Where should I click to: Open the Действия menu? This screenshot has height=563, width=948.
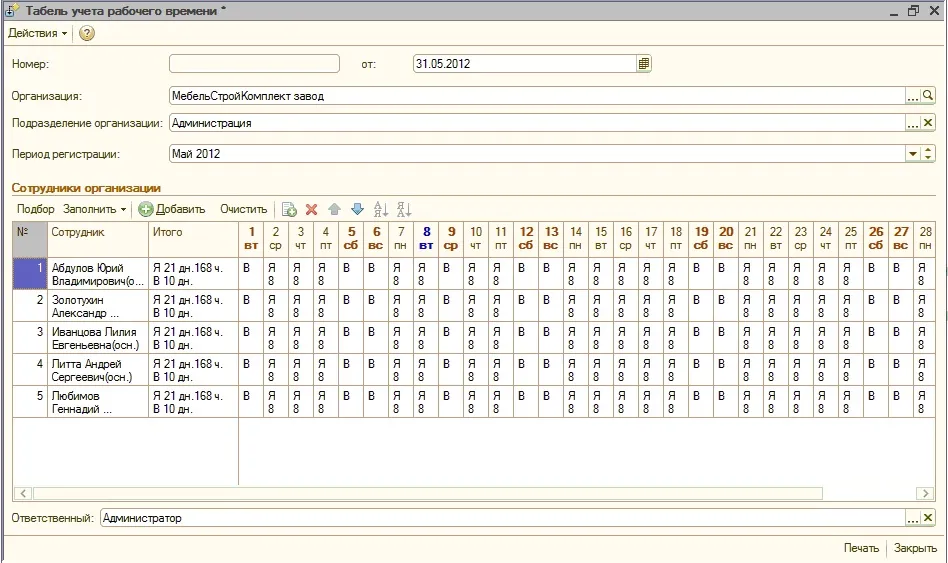click(x=37, y=33)
